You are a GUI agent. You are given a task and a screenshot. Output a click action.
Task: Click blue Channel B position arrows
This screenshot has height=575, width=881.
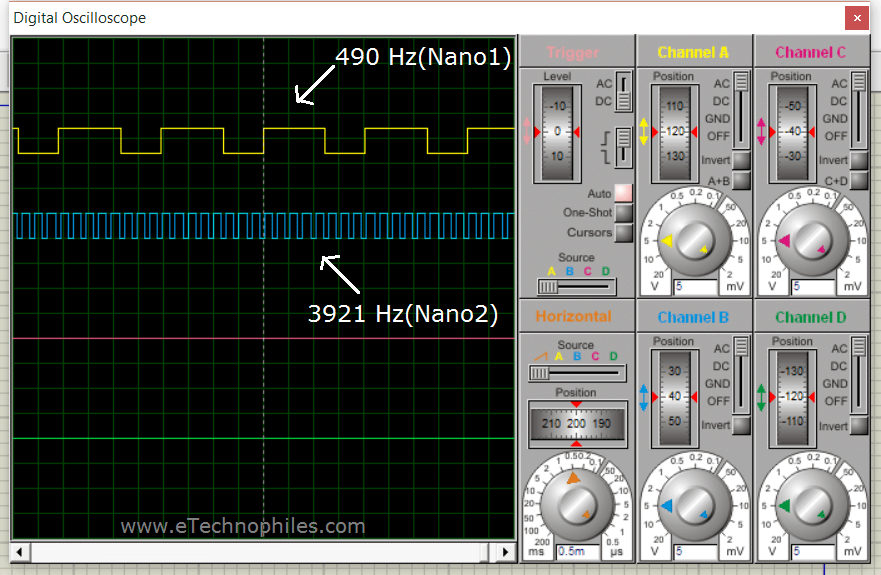[x=644, y=397]
